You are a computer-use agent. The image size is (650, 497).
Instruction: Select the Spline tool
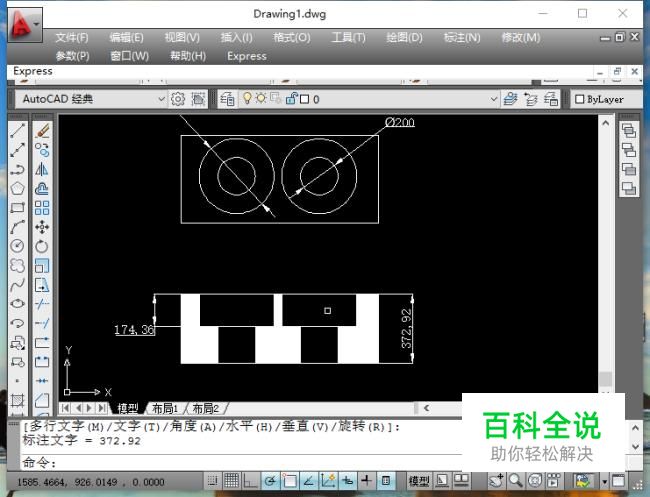click(x=17, y=285)
